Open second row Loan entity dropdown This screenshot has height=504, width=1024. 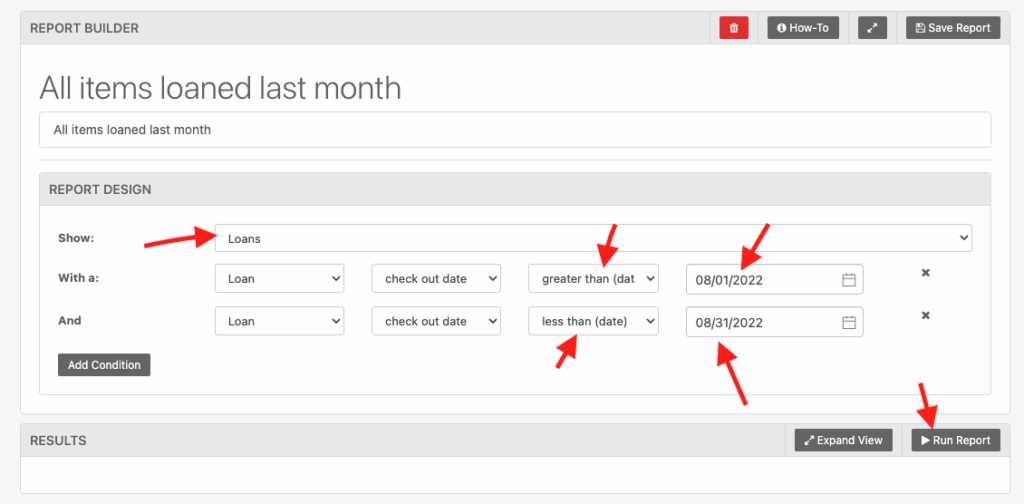(x=279, y=321)
